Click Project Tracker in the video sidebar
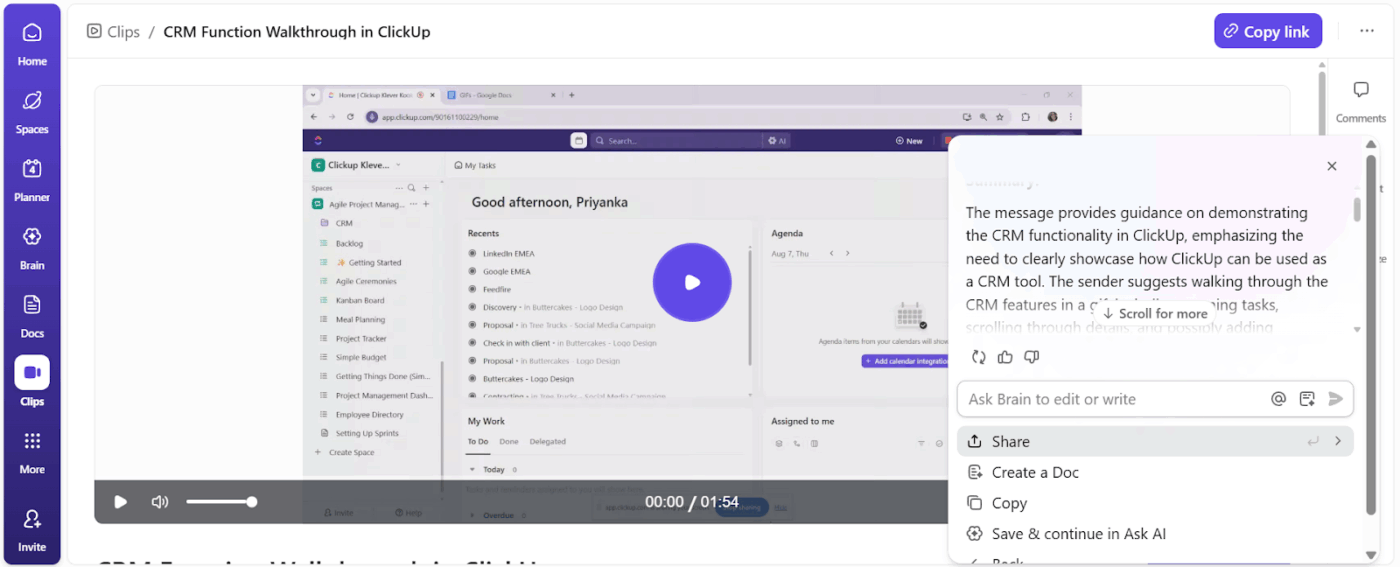This screenshot has height=567, width=1400. [x=361, y=338]
